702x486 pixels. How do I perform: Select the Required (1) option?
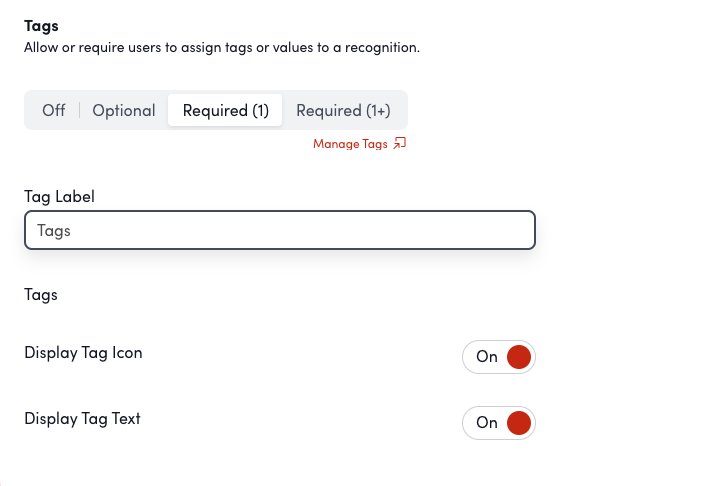(x=226, y=110)
